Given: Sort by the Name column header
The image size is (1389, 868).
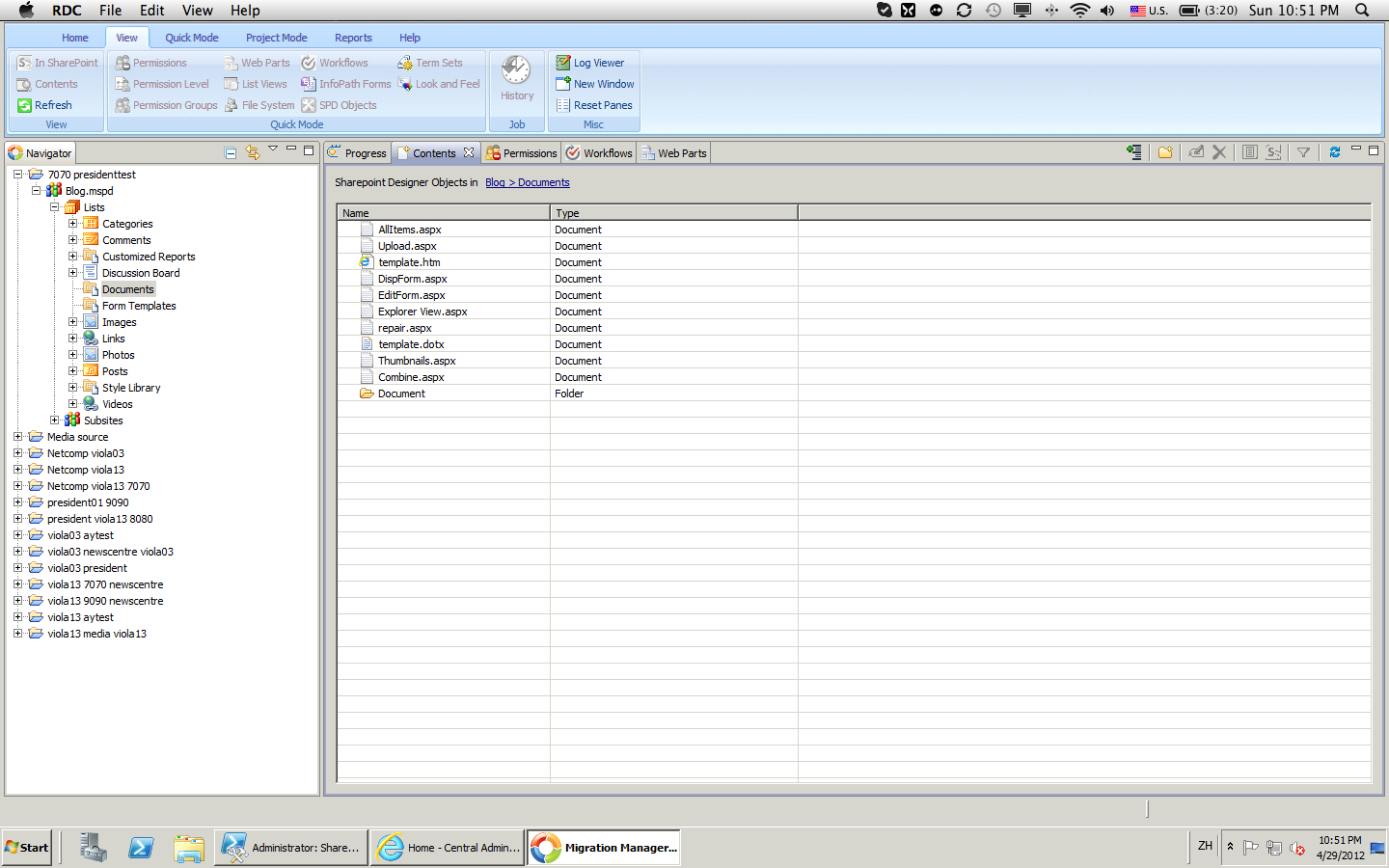Looking at the screenshot, I should coord(444,213).
